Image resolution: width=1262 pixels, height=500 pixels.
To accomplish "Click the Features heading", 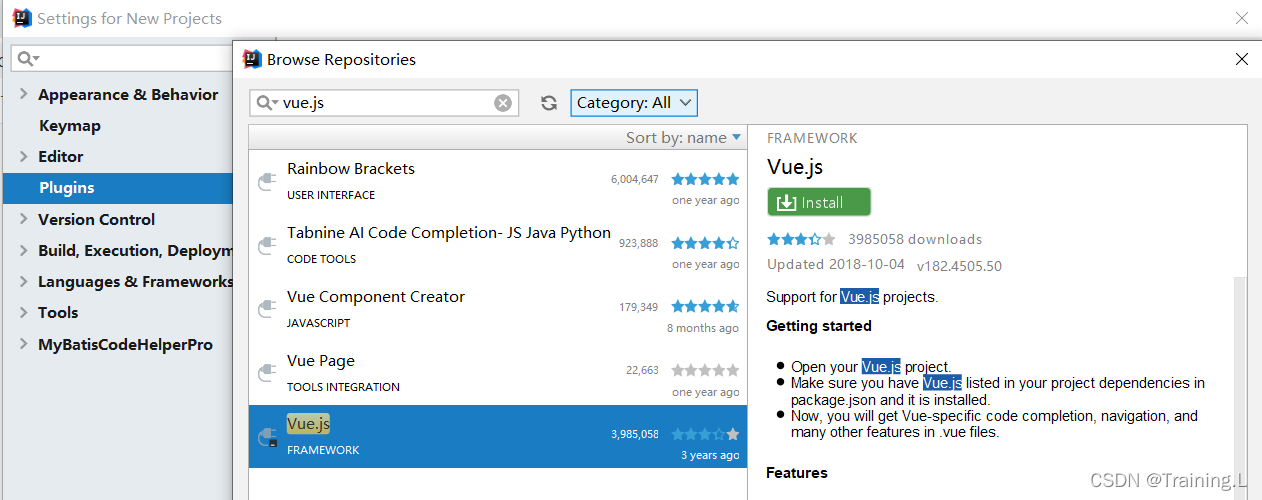I will pos(797,472).
